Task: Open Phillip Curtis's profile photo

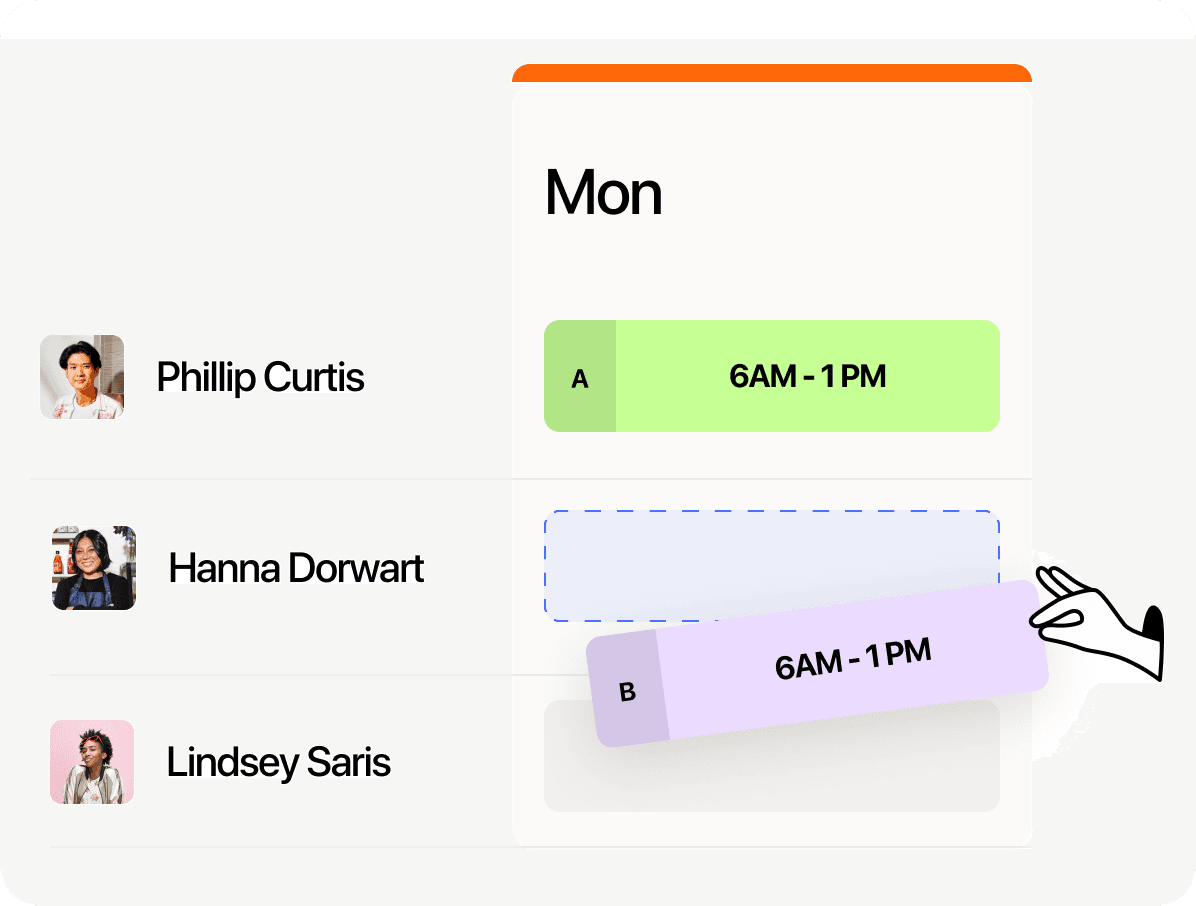Action: point(82,377)
